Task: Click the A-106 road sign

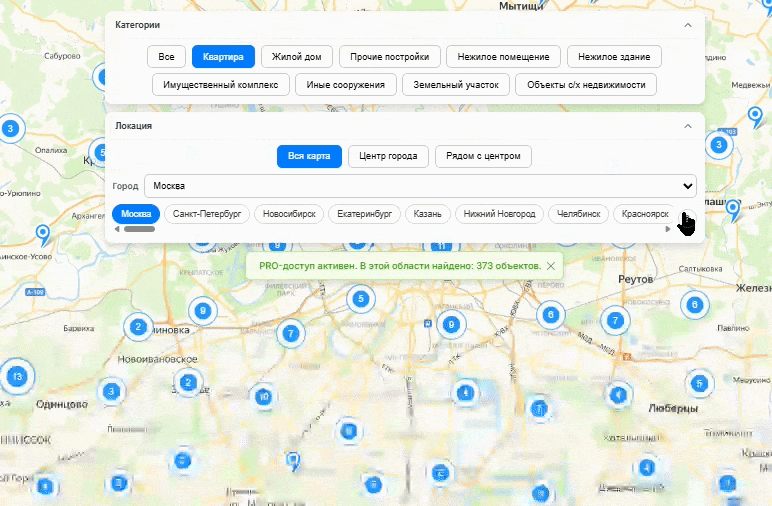Action: click(35, 292)
